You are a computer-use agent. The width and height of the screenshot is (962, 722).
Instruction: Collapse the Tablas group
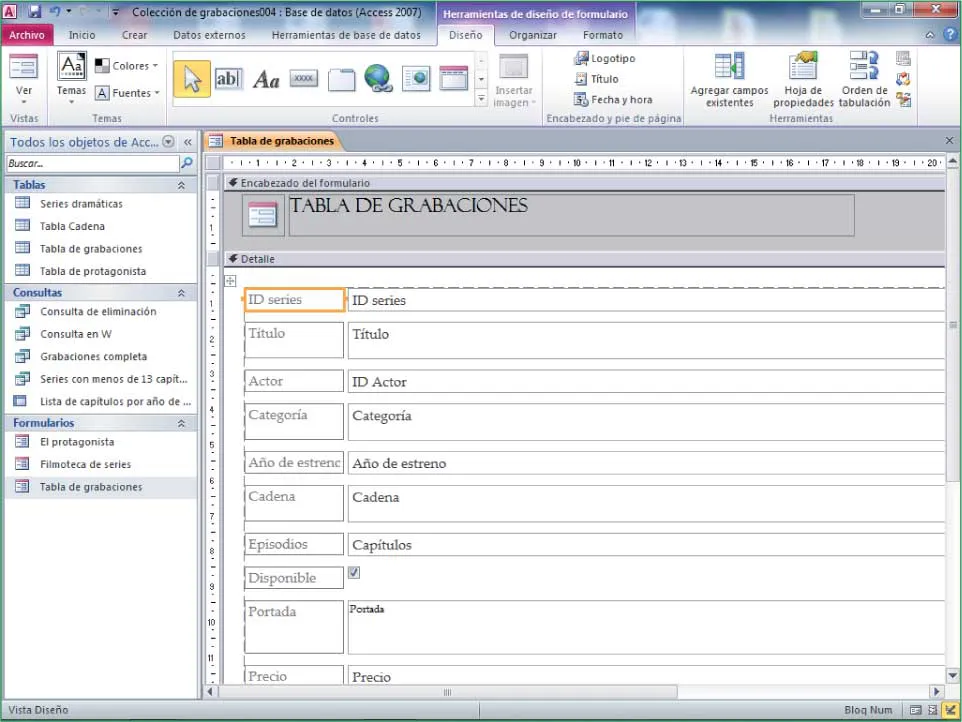181,185
